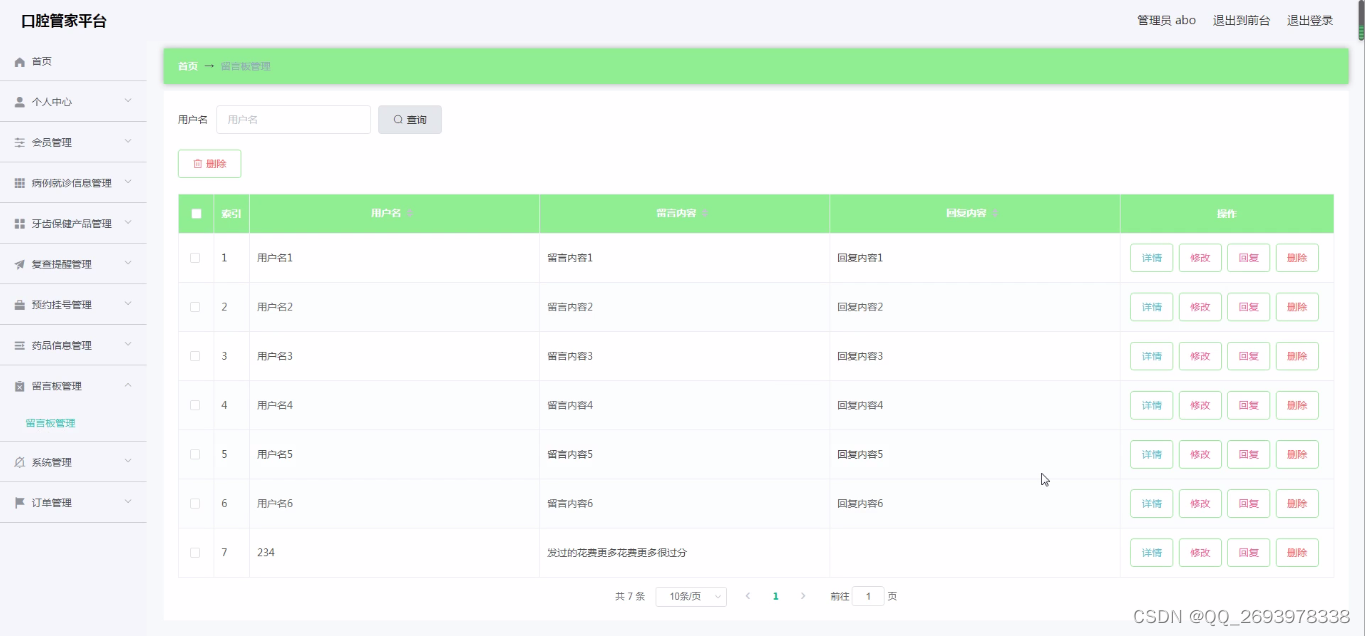The height and width of the screenshot is (636, 1365).
Task: Select the 留言板管理 submenu entry
Action: [x=50, y=424]
